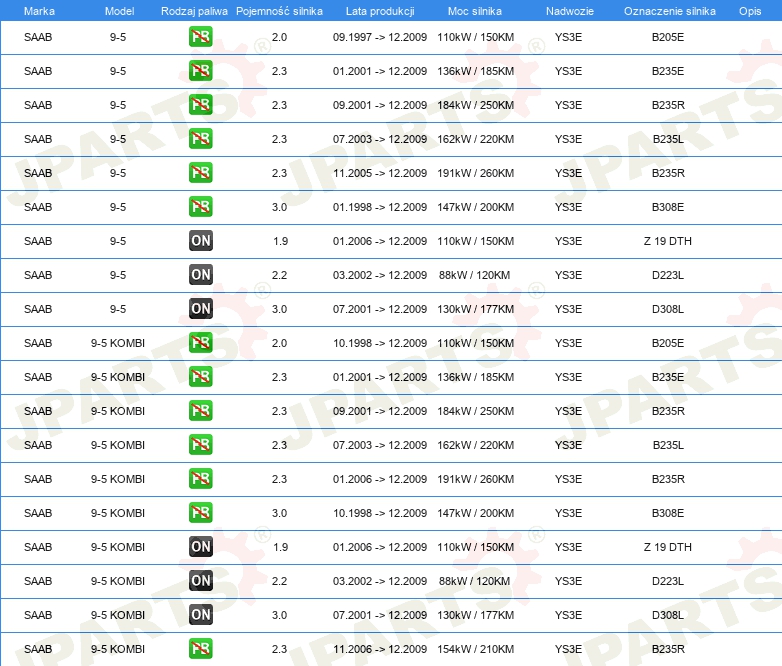Click the Oznaczenie silnika column header
This screenshot has height=666, width=782.
coord(669,11)
